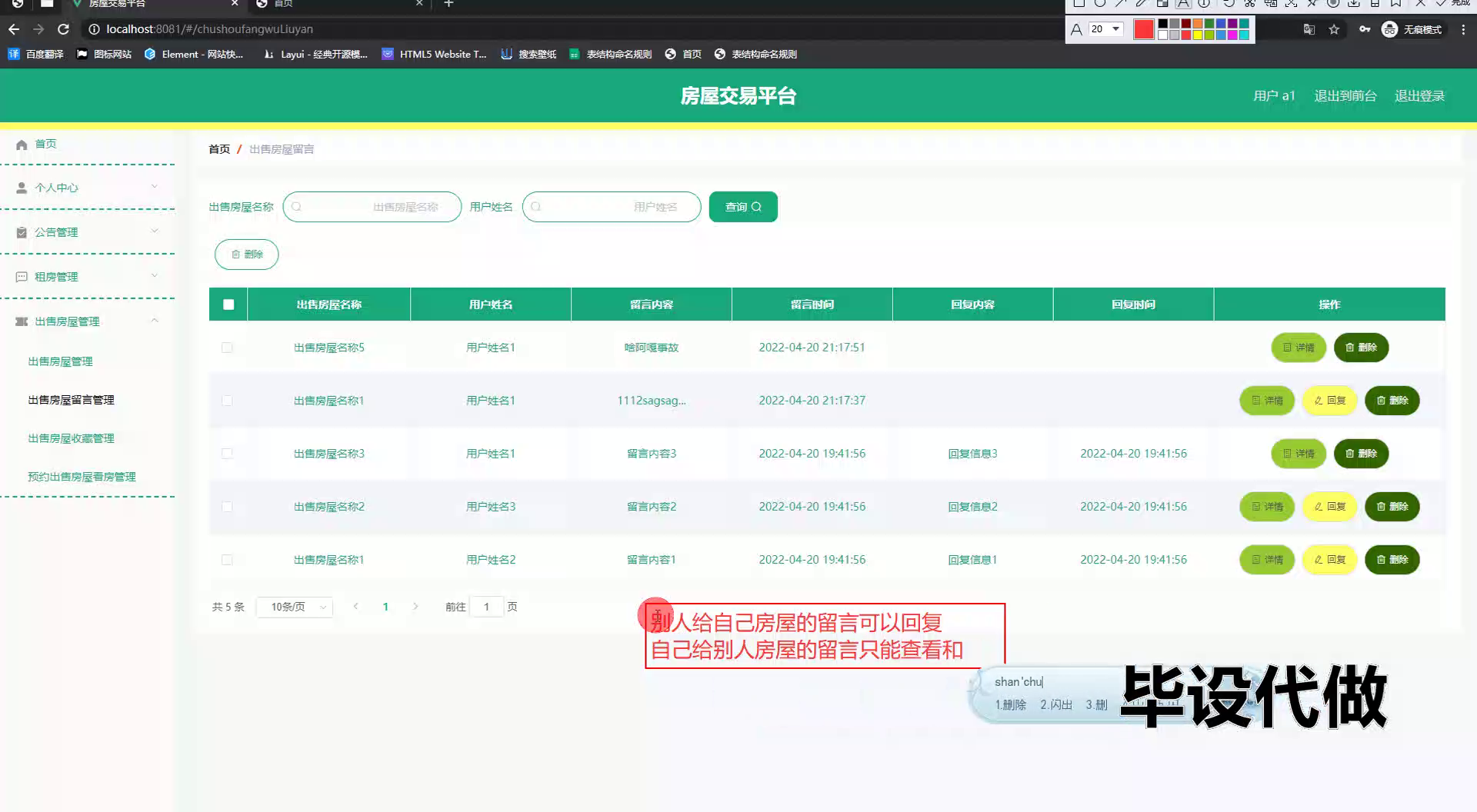Image resolution: width=1477 pixels, height=812 pixels.
Task: Open the 10条/页 page size dropdown
Action: click(x=295, y=607)
